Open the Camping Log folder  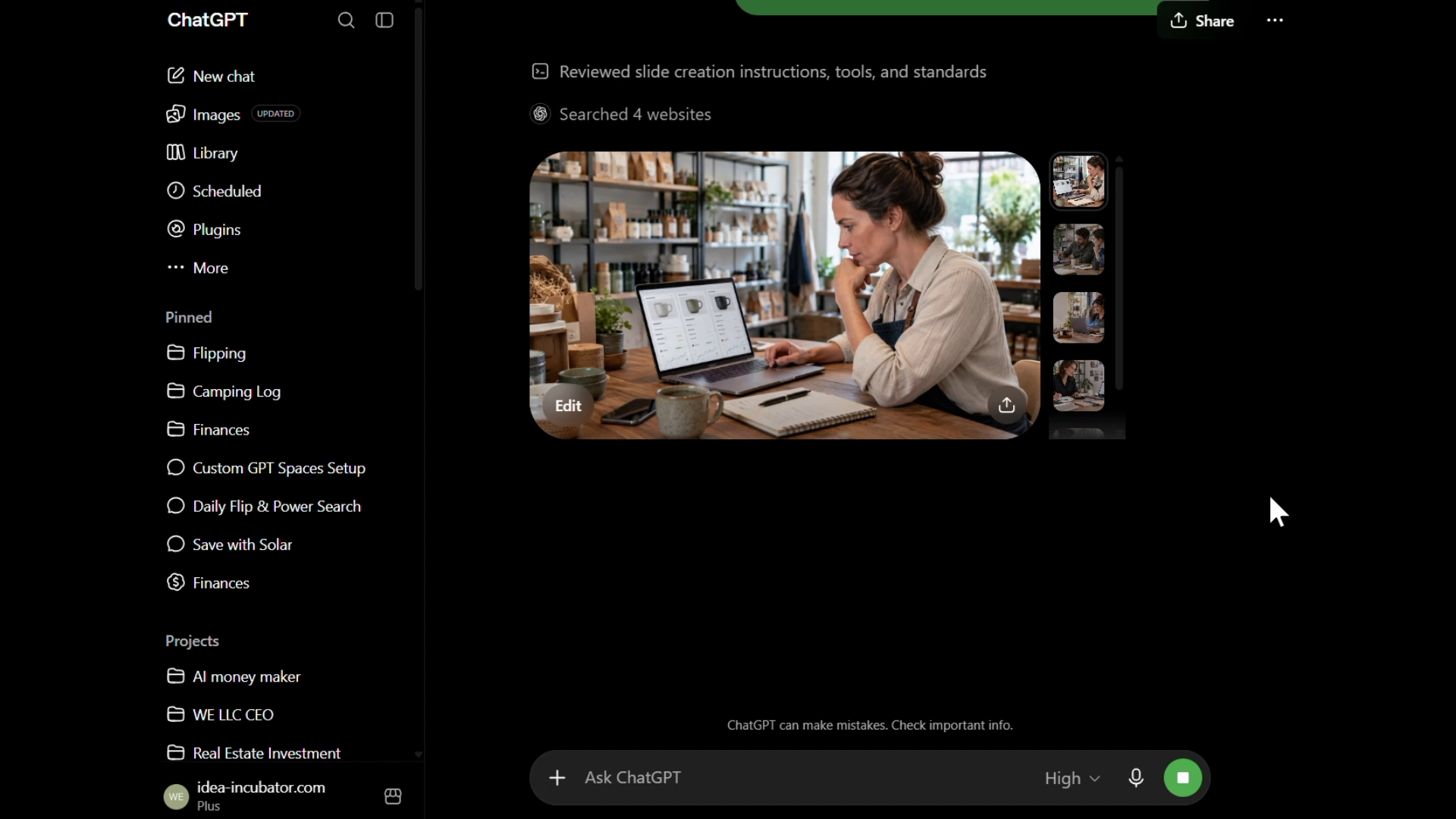[x=223, y=391]
